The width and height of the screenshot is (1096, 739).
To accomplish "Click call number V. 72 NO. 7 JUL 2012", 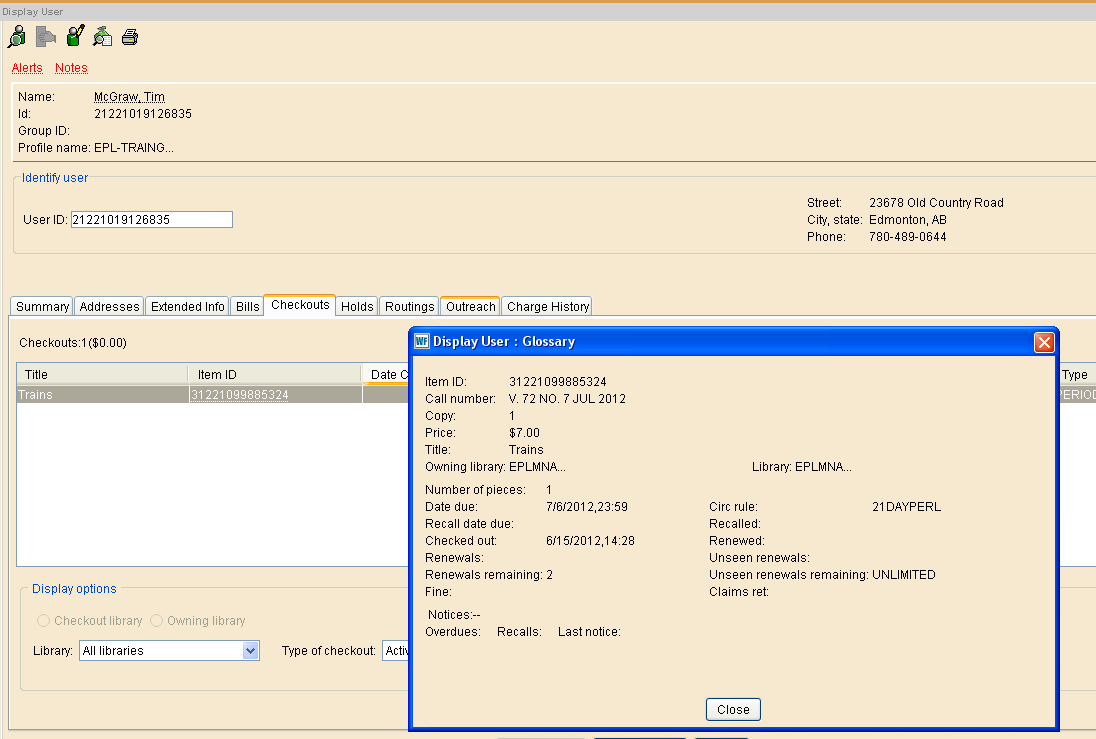I will pos(567,399).
